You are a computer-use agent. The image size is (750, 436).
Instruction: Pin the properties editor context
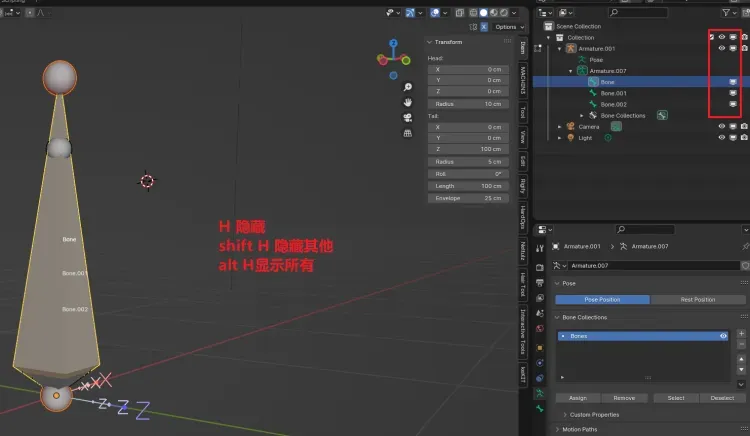point(745,246)
